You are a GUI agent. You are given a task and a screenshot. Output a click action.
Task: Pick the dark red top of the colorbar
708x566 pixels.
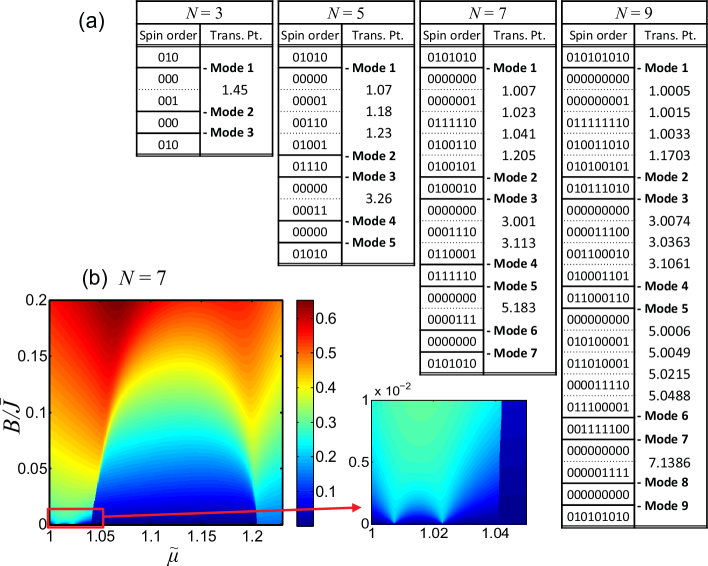click(x=305, y=308)
